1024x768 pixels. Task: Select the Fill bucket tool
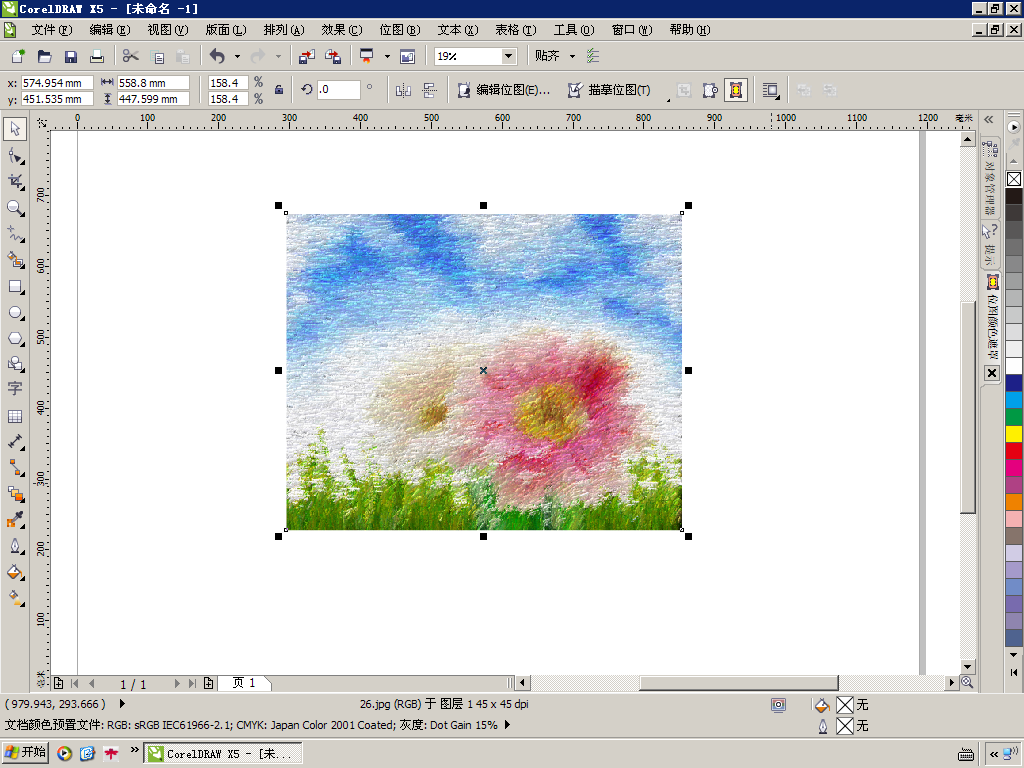point(15,572)
